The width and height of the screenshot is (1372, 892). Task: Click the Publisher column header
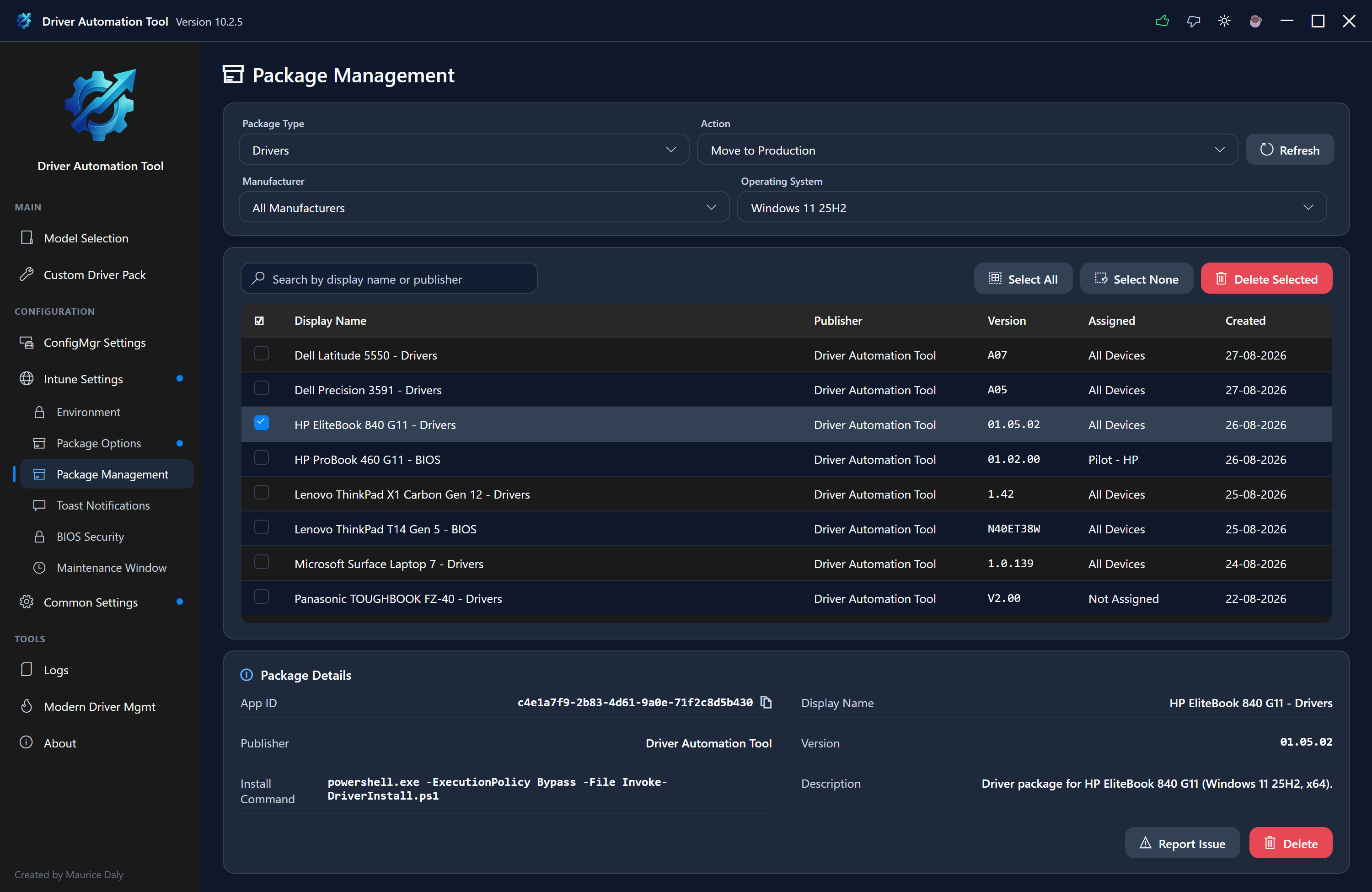coord(838,321)
